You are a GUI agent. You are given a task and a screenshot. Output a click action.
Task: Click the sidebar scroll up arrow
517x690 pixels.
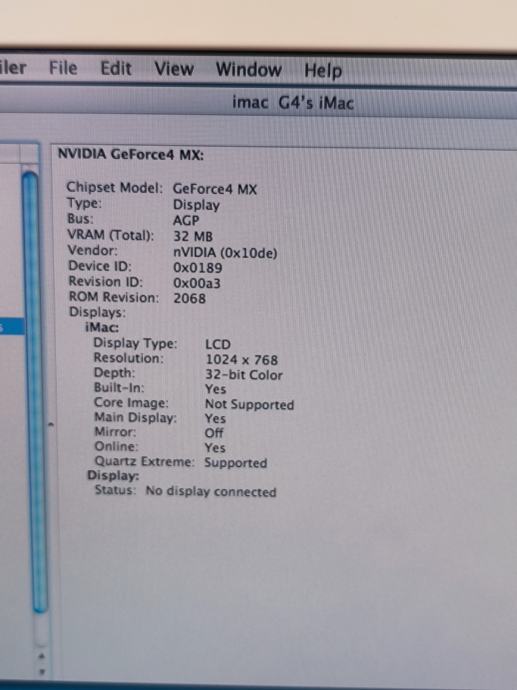(42, 656)
